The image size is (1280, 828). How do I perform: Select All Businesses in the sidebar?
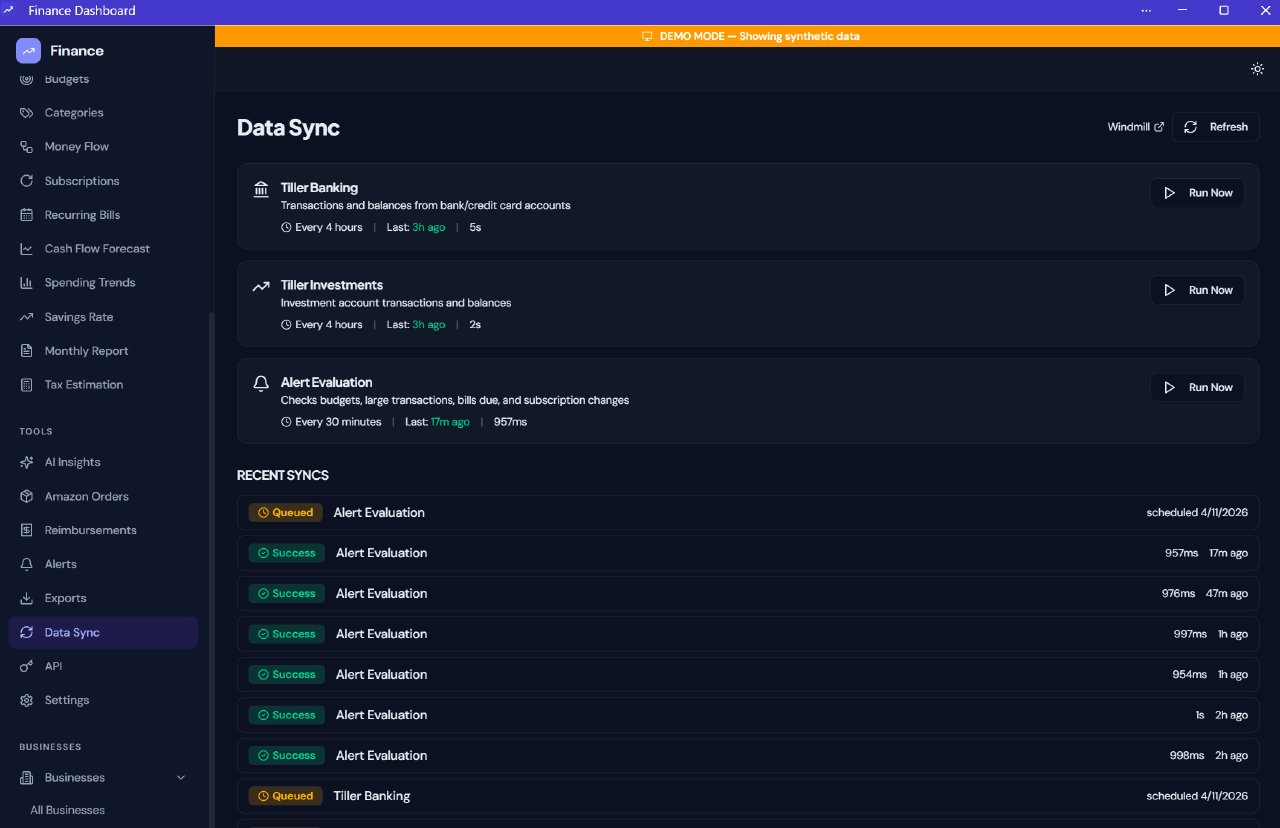point(66,809)
